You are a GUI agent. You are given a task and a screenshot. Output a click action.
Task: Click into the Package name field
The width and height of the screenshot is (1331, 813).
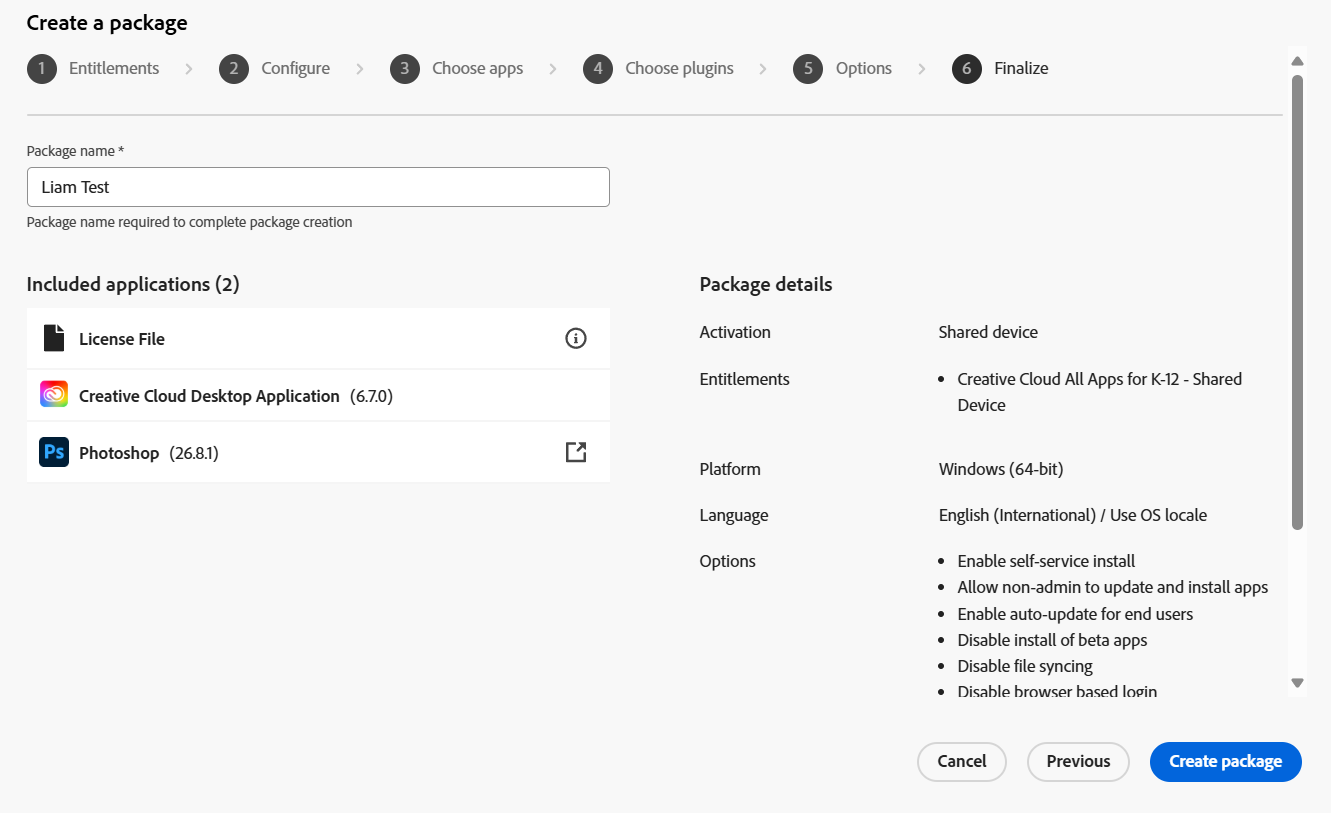coord(318,187)
